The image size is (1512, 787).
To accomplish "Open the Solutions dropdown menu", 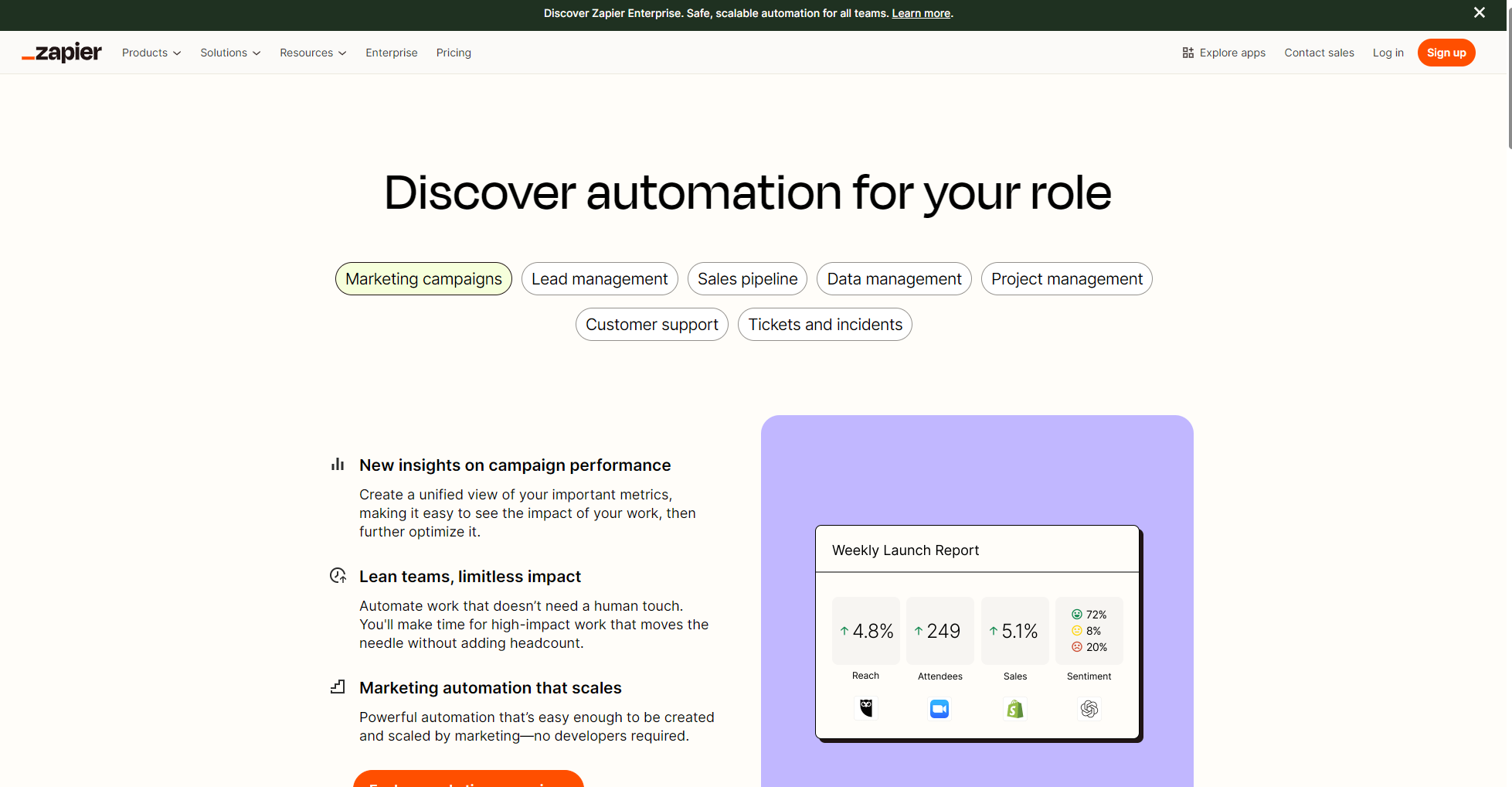I will (230, 53).
